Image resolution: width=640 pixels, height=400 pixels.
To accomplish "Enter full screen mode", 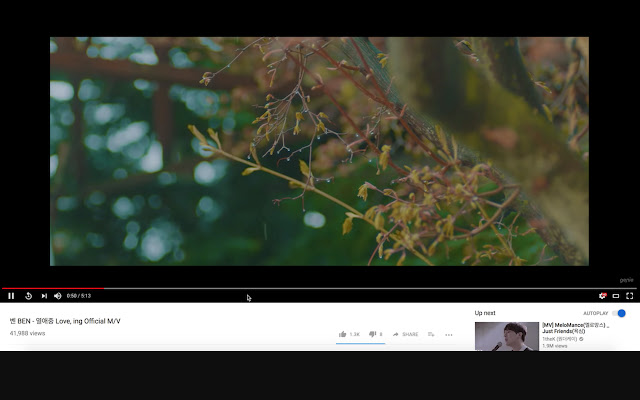I will pos(629,296).
